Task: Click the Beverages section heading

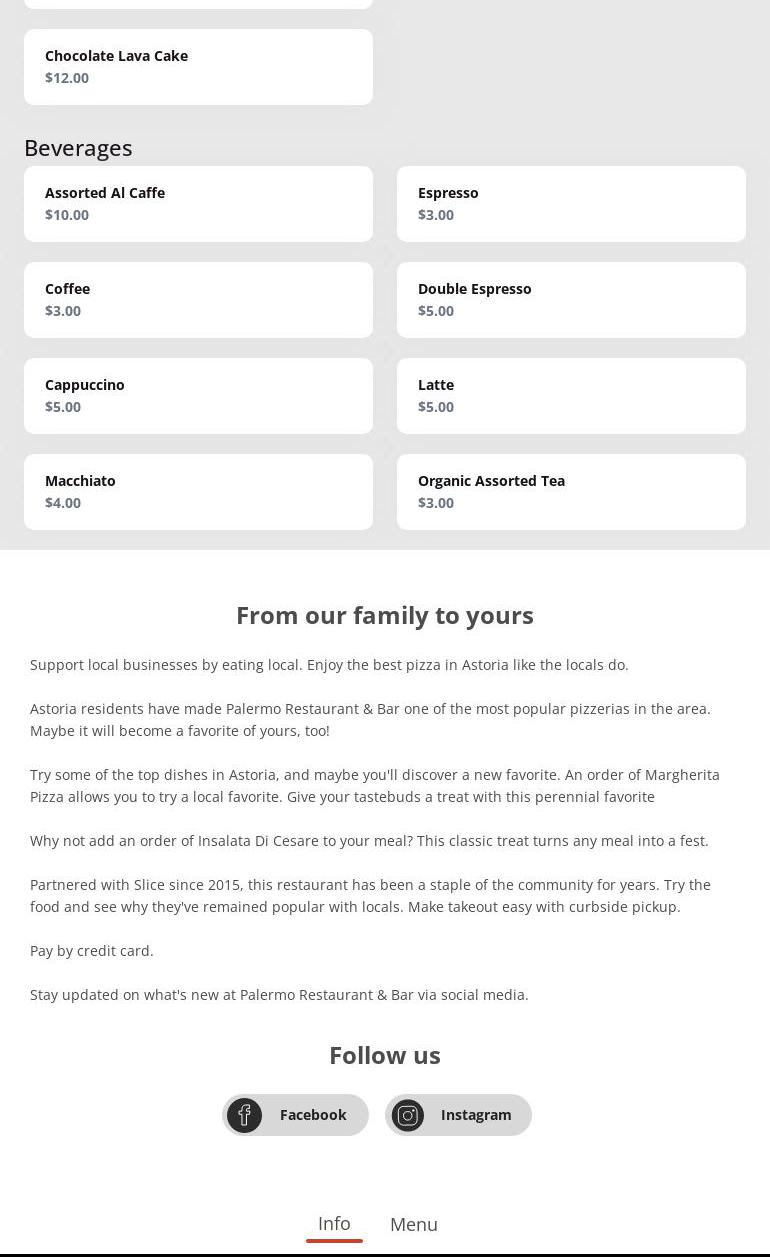Action: tap(78, 148)
